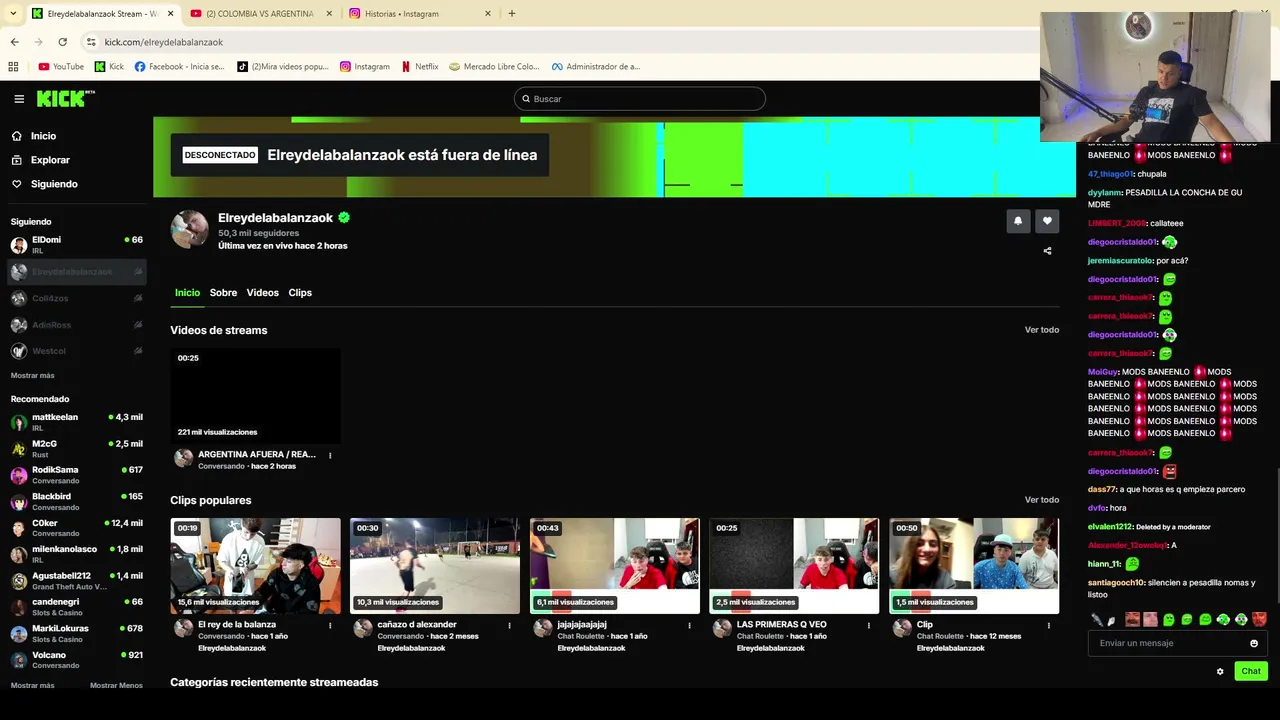Open Agustabell212 recommended channel

[76, 581]
